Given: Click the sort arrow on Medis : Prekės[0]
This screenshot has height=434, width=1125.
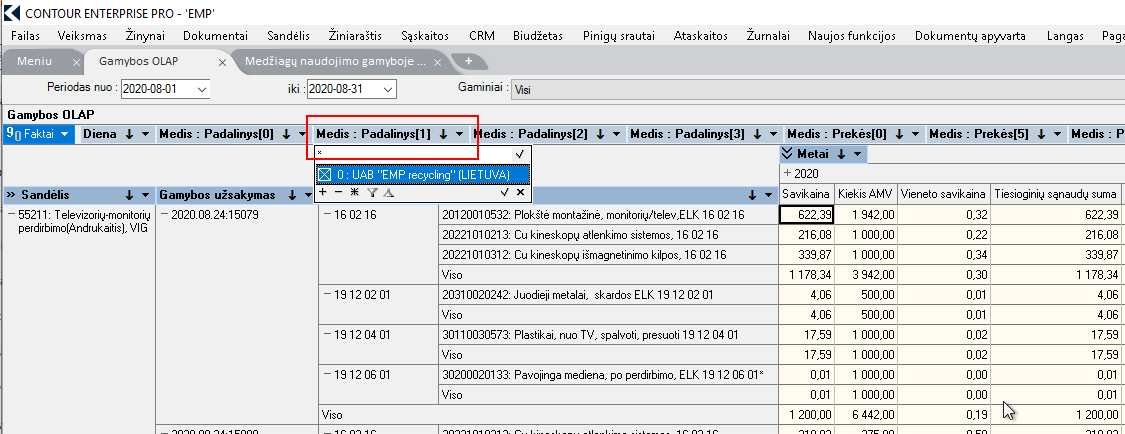Looking at the screenshot, I should tap(900, 133).
